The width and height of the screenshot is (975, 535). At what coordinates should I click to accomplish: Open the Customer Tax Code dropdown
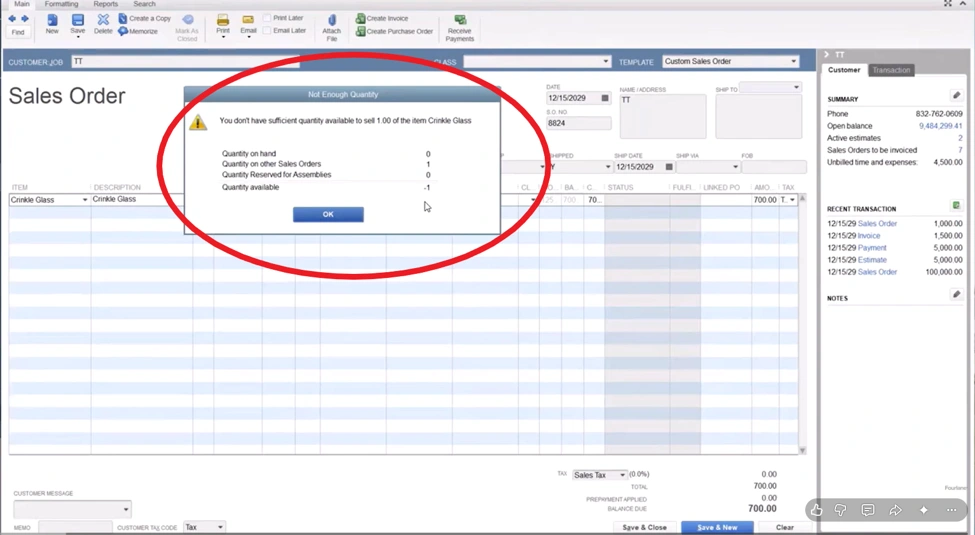point(220,527)
